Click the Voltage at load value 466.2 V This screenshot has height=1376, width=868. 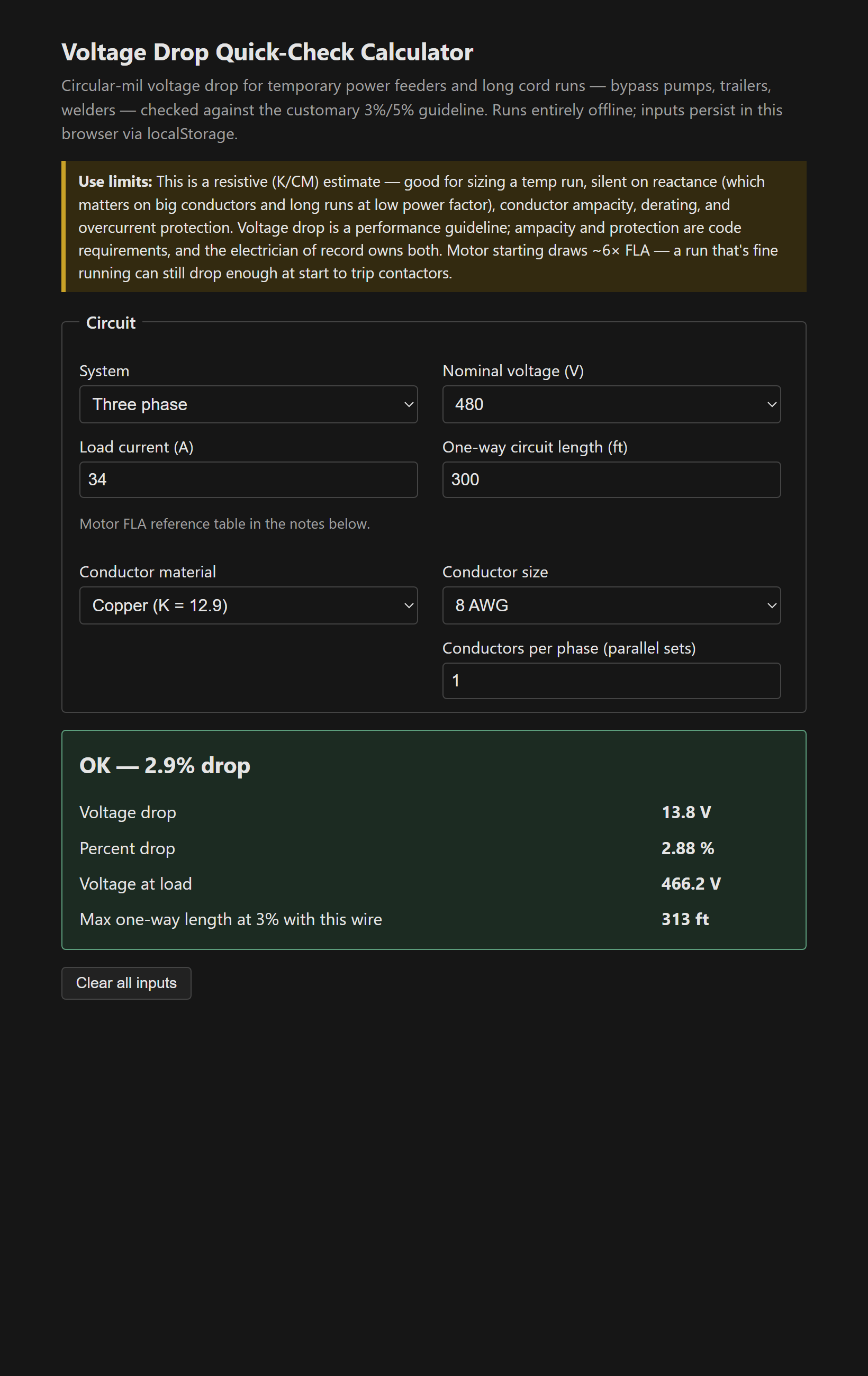[x=691, y=883]
